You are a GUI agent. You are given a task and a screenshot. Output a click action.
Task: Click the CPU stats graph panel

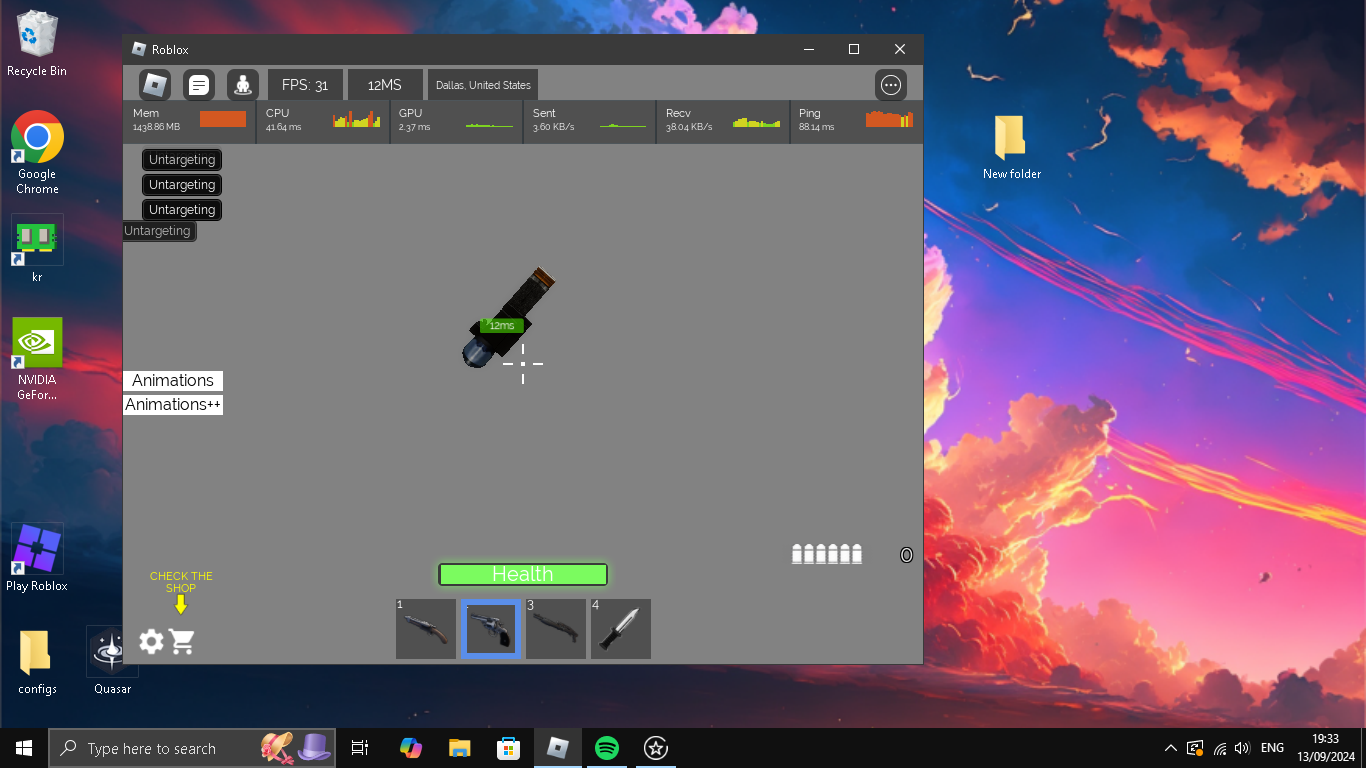coord(323,121)
